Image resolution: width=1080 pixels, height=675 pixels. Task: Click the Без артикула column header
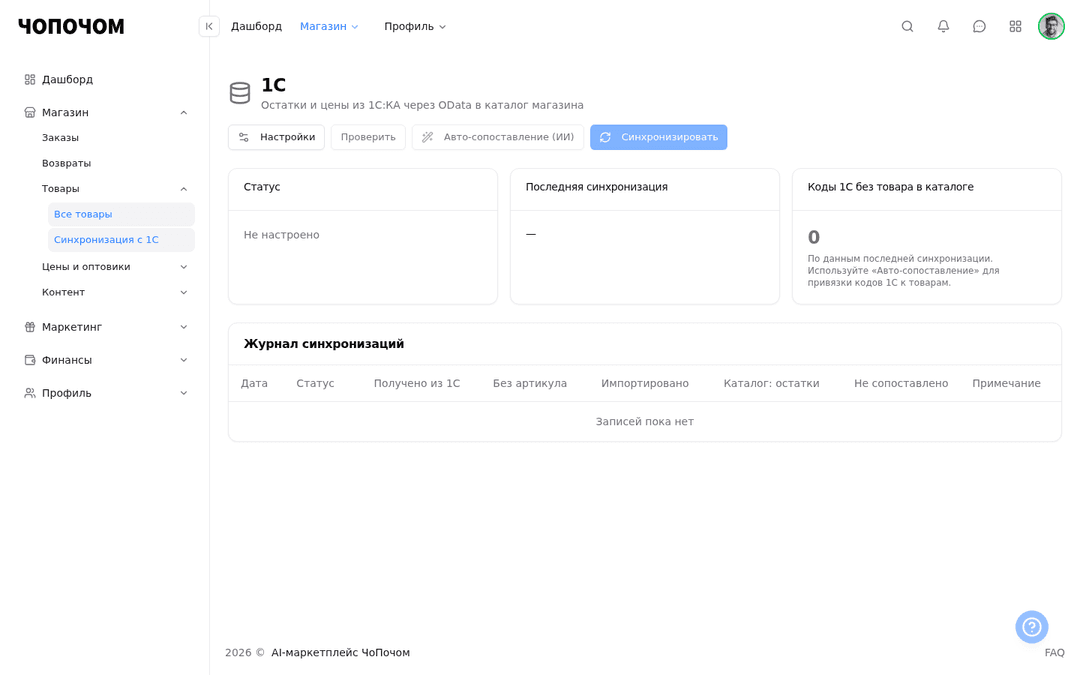coord(530,384)
